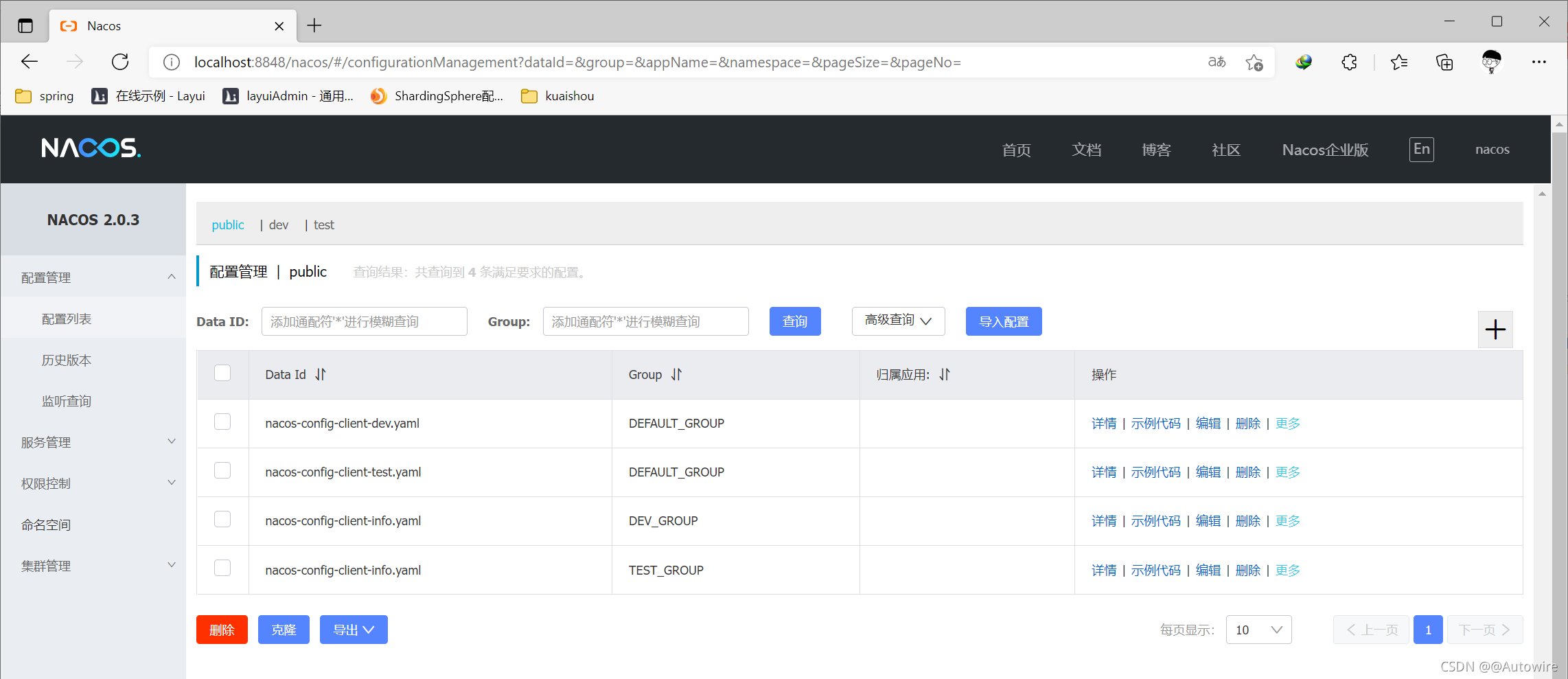1568x679 pixels.
Task: Toggle the select-all header checkbox
Action: click(x=222, y=373)
